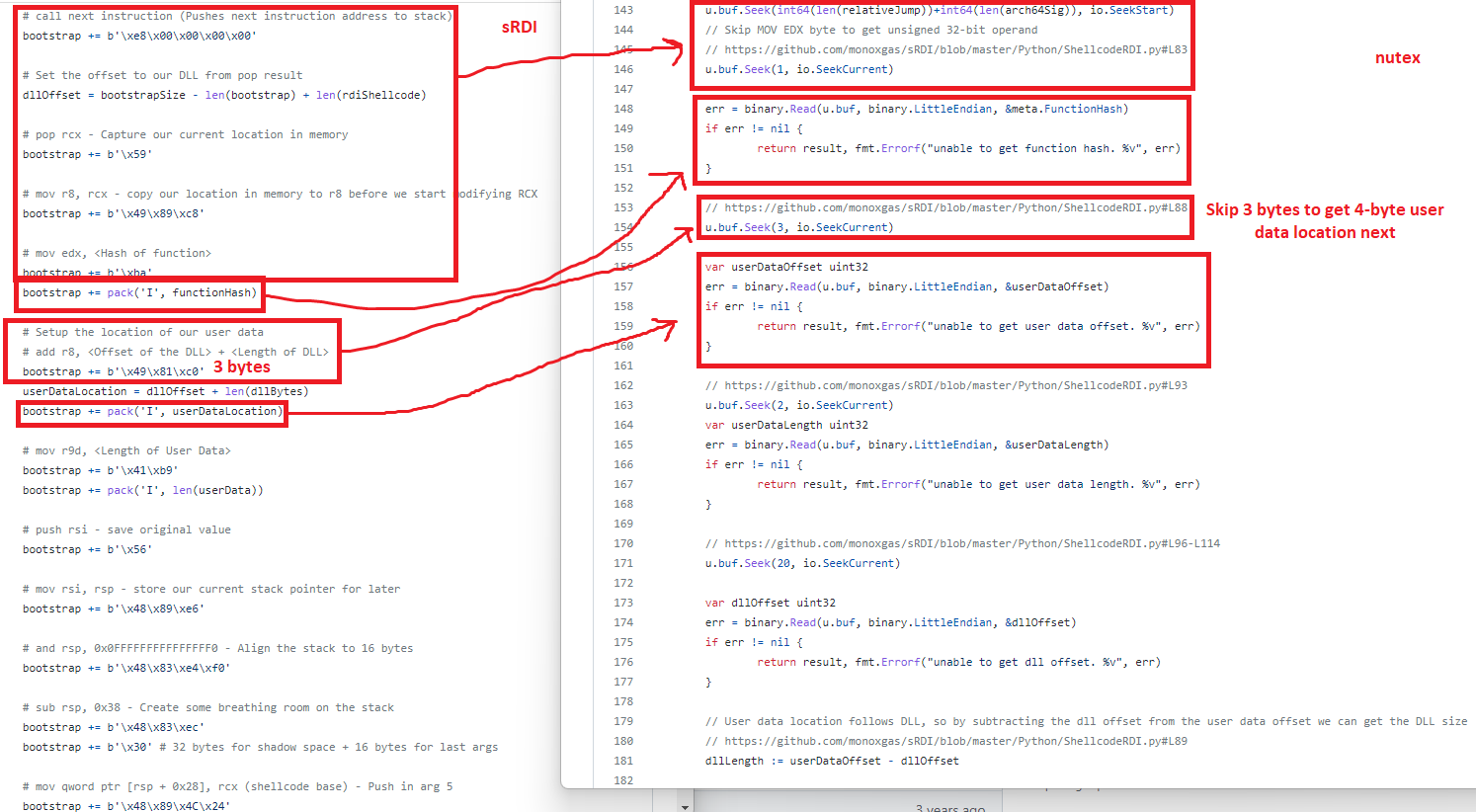Select line number 170 in the gutter

[623, 543]
